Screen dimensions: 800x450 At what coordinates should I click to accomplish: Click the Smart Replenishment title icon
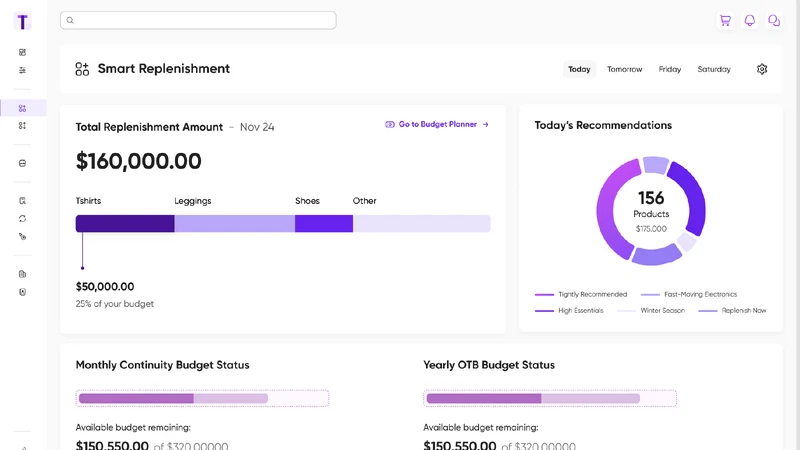(82, 69)
